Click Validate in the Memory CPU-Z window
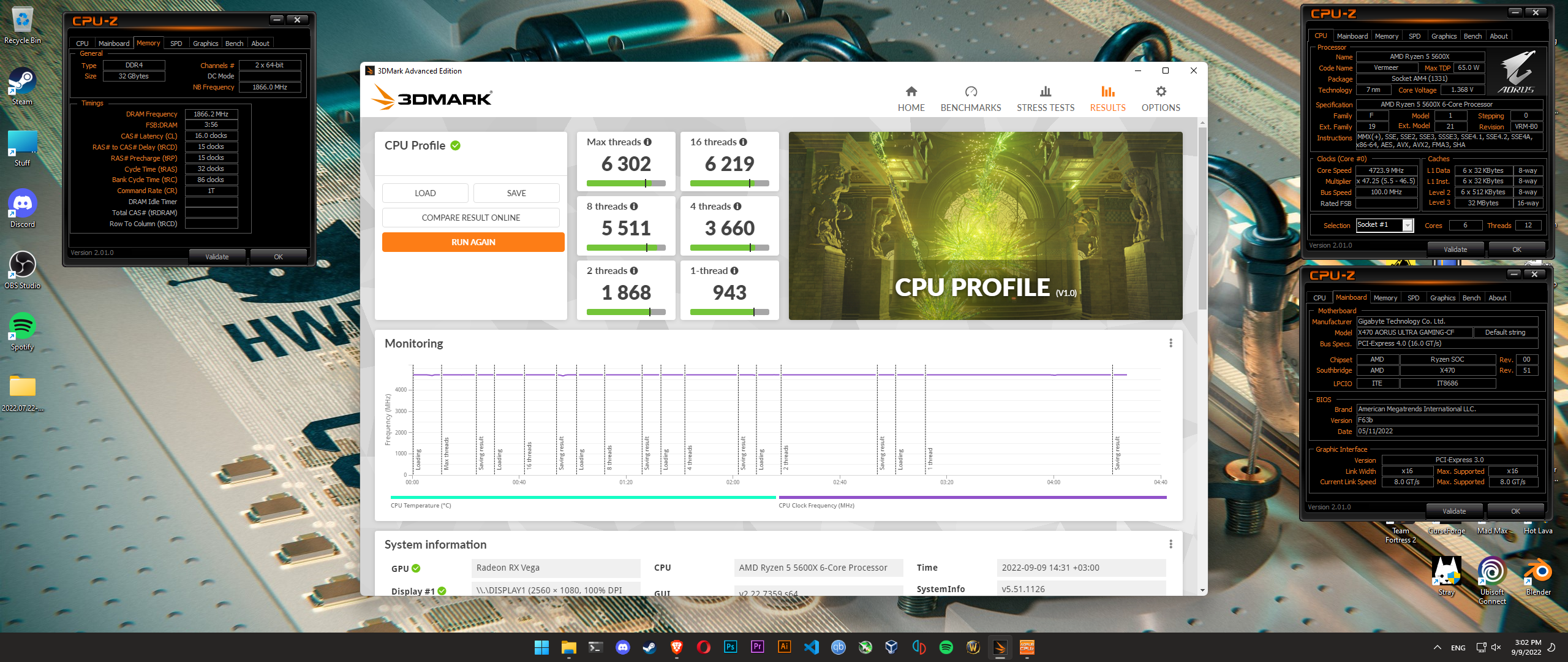 [x=217, y=257]
